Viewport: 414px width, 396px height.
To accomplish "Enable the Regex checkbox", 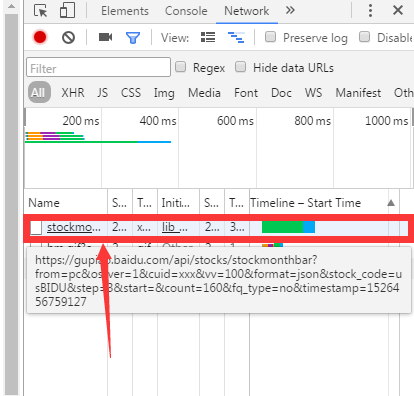I will click(181, 67).
